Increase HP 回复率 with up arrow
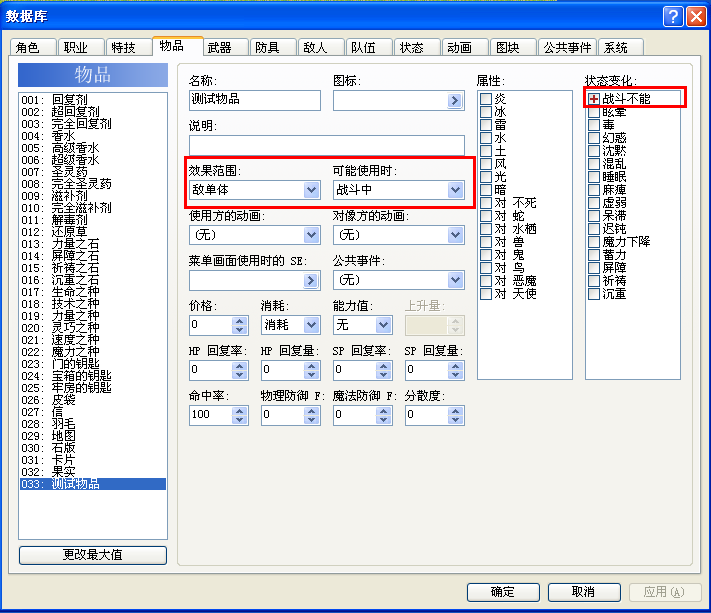Screen dimensions: 711x613 click(239, 365)
